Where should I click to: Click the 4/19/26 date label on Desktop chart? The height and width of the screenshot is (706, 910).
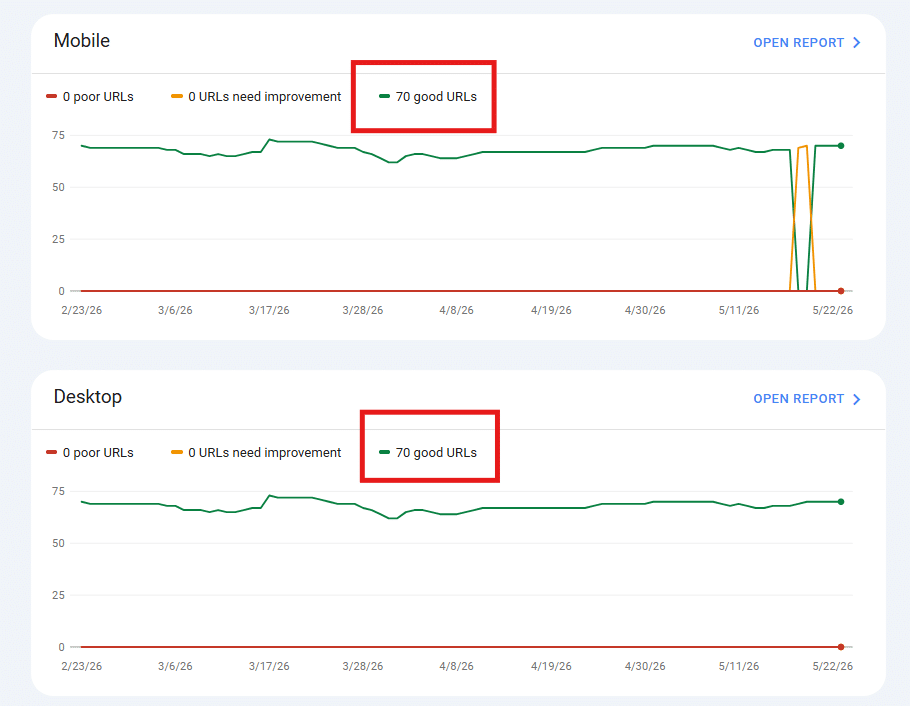551,666
